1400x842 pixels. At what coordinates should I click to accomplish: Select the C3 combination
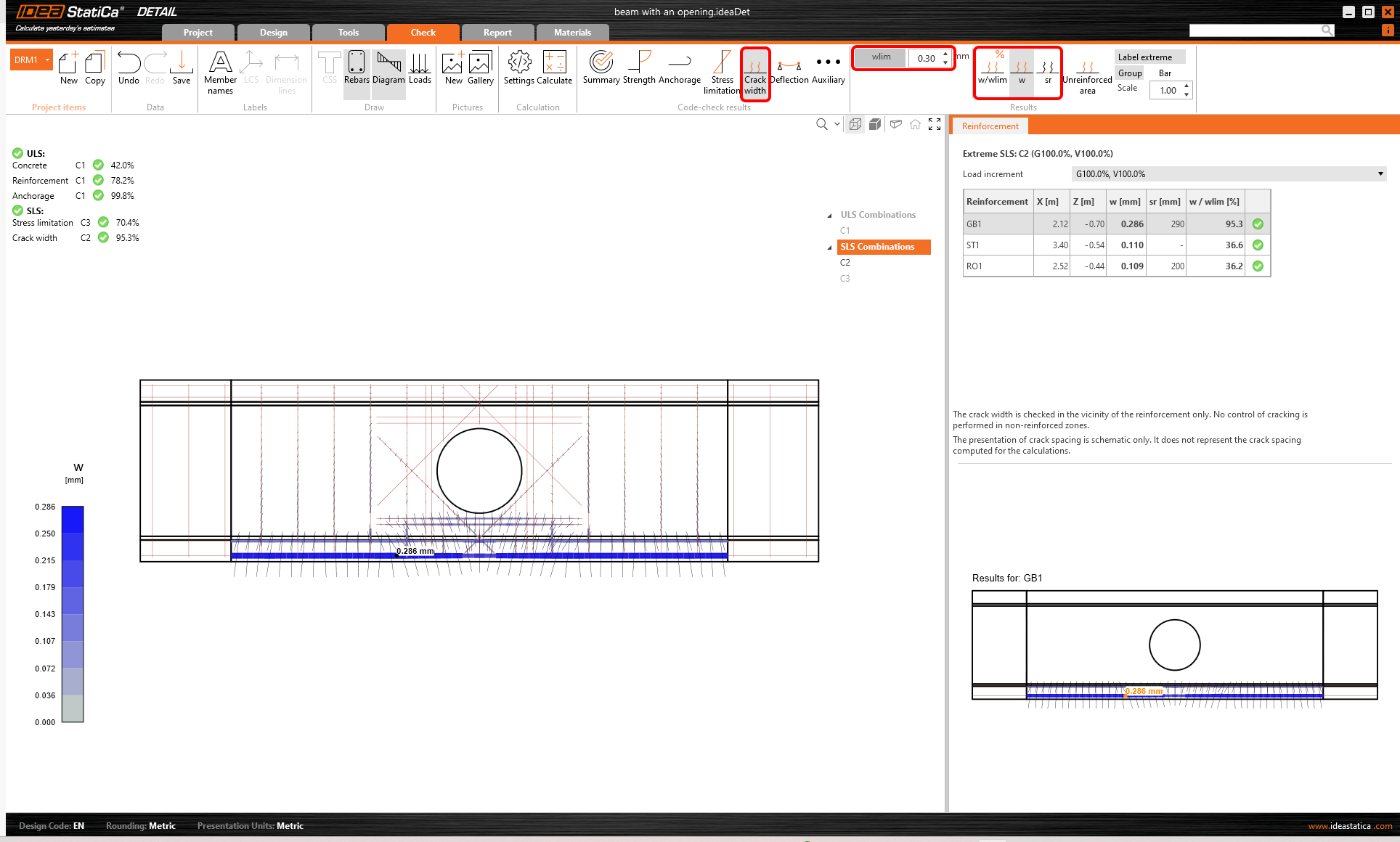[845, 279]
